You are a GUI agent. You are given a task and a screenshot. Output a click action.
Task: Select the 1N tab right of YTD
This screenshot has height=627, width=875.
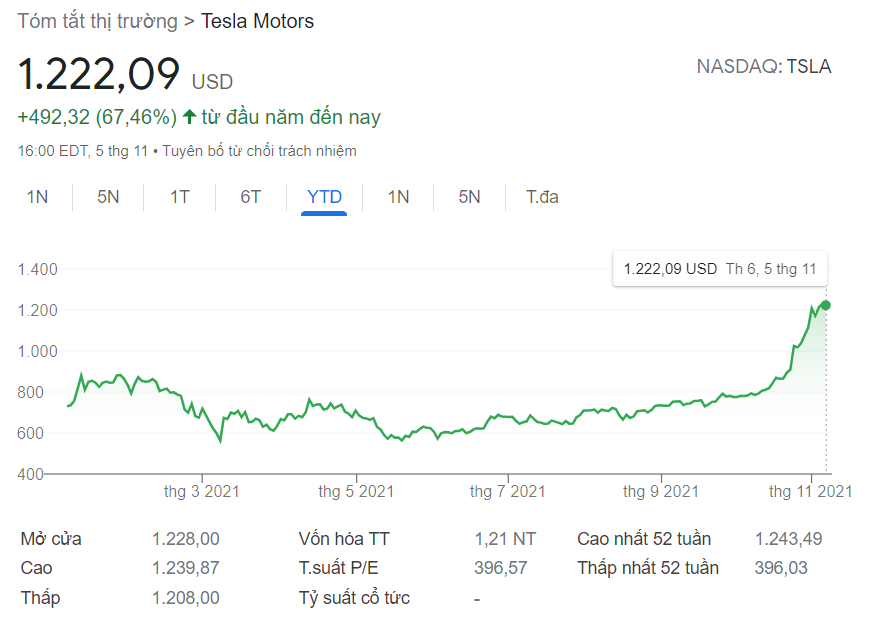click(x=398, y=197)
